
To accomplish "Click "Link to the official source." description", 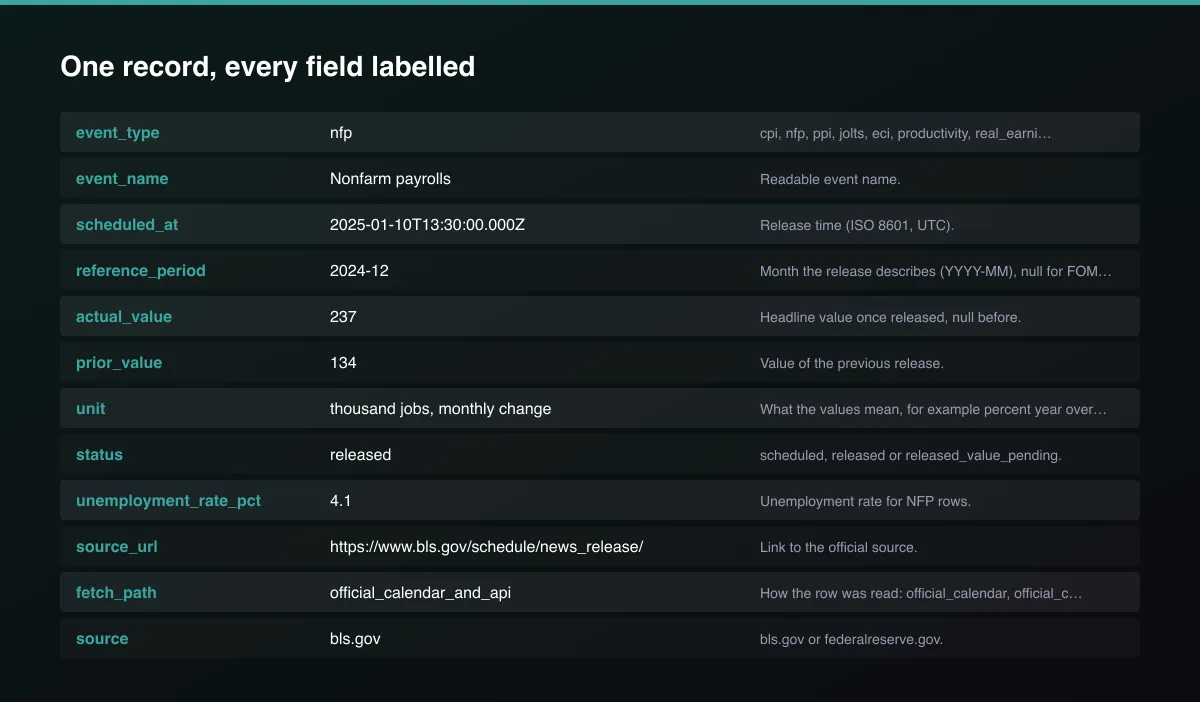I will 838,547.
